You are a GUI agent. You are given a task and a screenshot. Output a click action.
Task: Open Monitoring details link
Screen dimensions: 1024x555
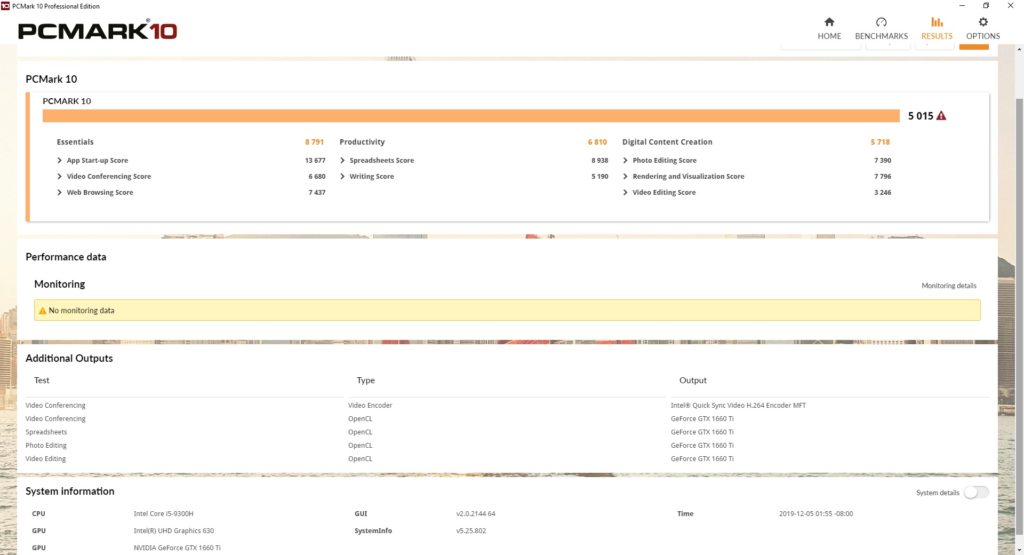point(949,285)
